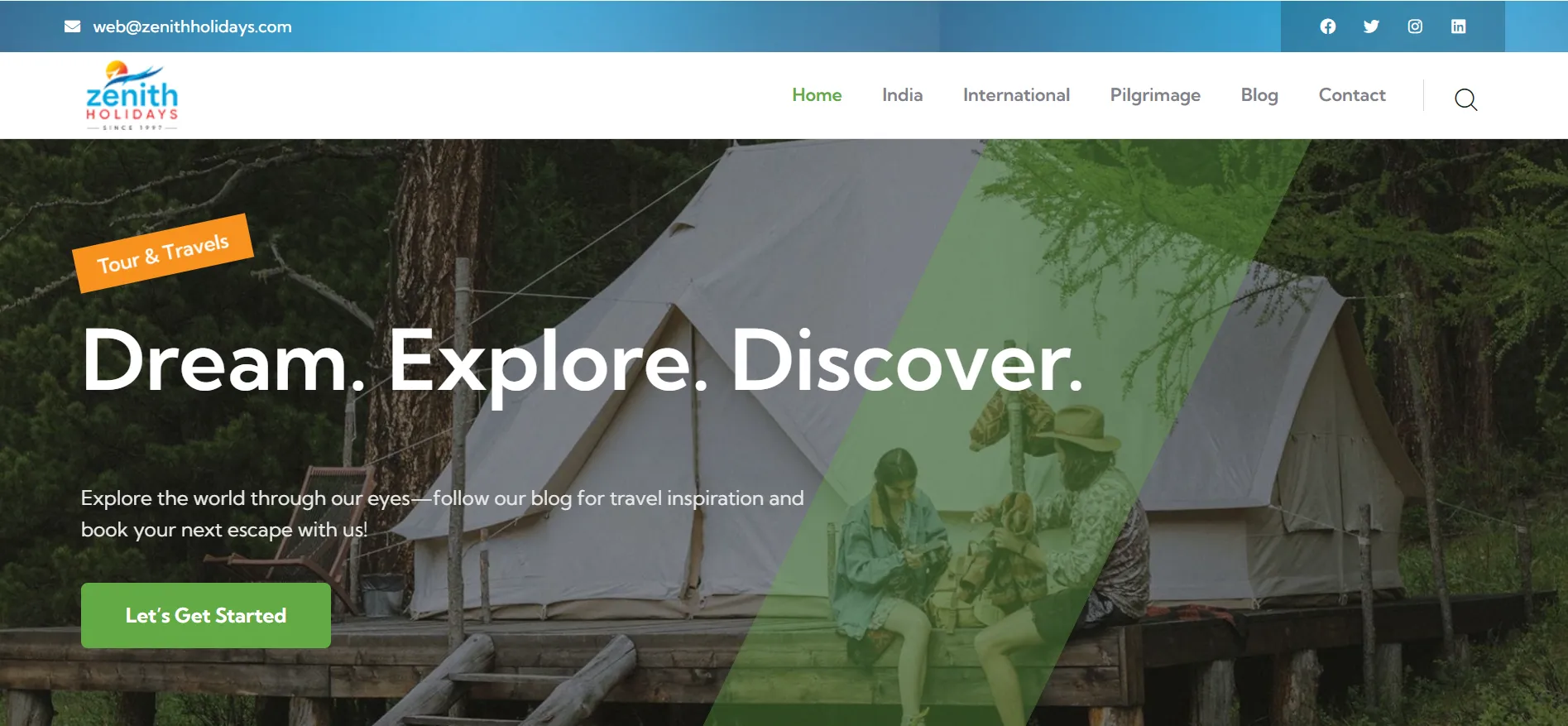Image resolution: width=1568 pixels, height=726 pixels.
Task: Click the envelope mail icon
Action: coord(73,26)
